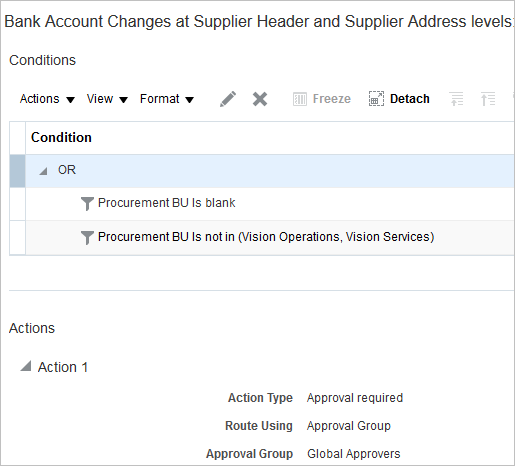The width and height of the screenshot is (515, 466).
Task: Click the Detach table button
Action: pyautogui.click(x=399, y=99)
